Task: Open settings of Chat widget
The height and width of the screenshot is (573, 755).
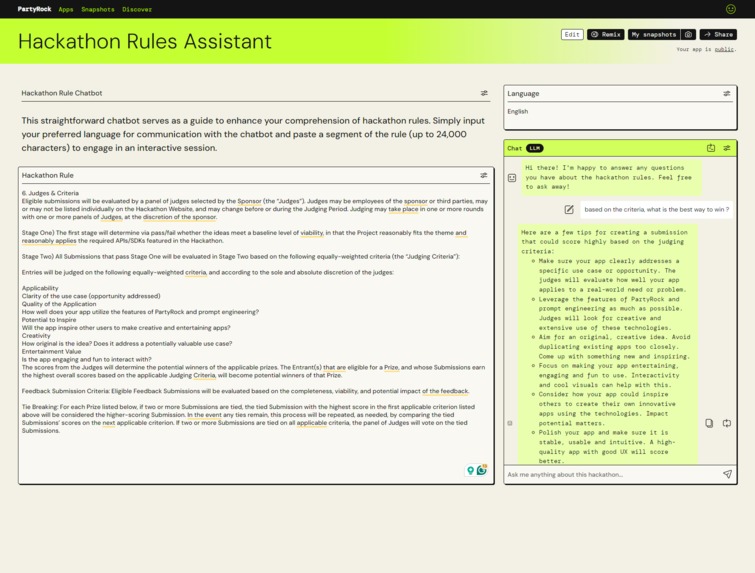Action: (727, 148)
